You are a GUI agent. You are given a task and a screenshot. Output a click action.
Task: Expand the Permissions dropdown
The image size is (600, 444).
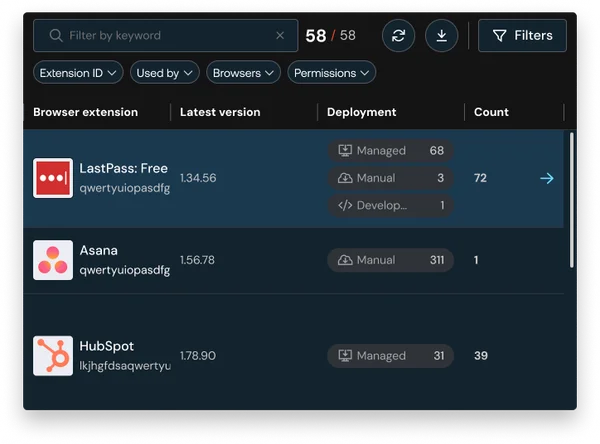pyautogui.click(x=331, y=73)
